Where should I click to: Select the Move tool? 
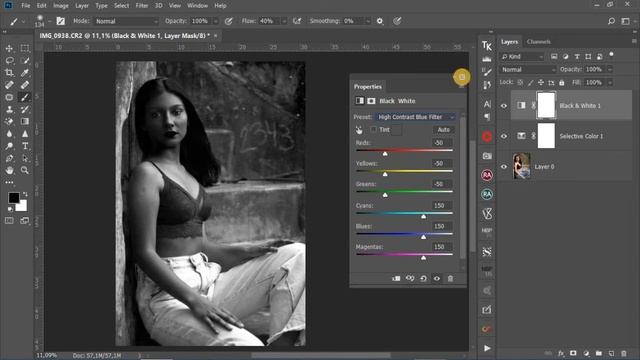[9, 48]
